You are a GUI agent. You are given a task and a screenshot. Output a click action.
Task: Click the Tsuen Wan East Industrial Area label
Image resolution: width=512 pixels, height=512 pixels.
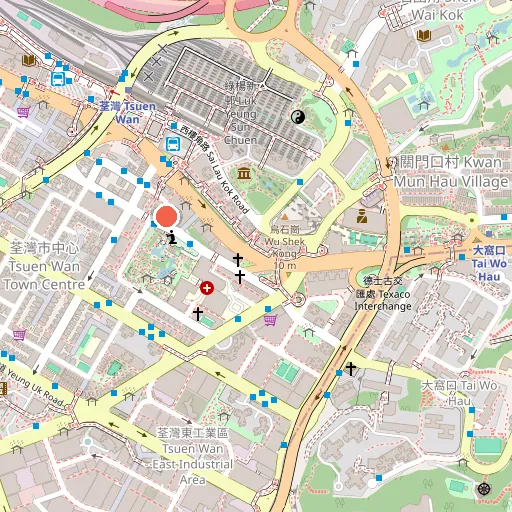[193, 456]
